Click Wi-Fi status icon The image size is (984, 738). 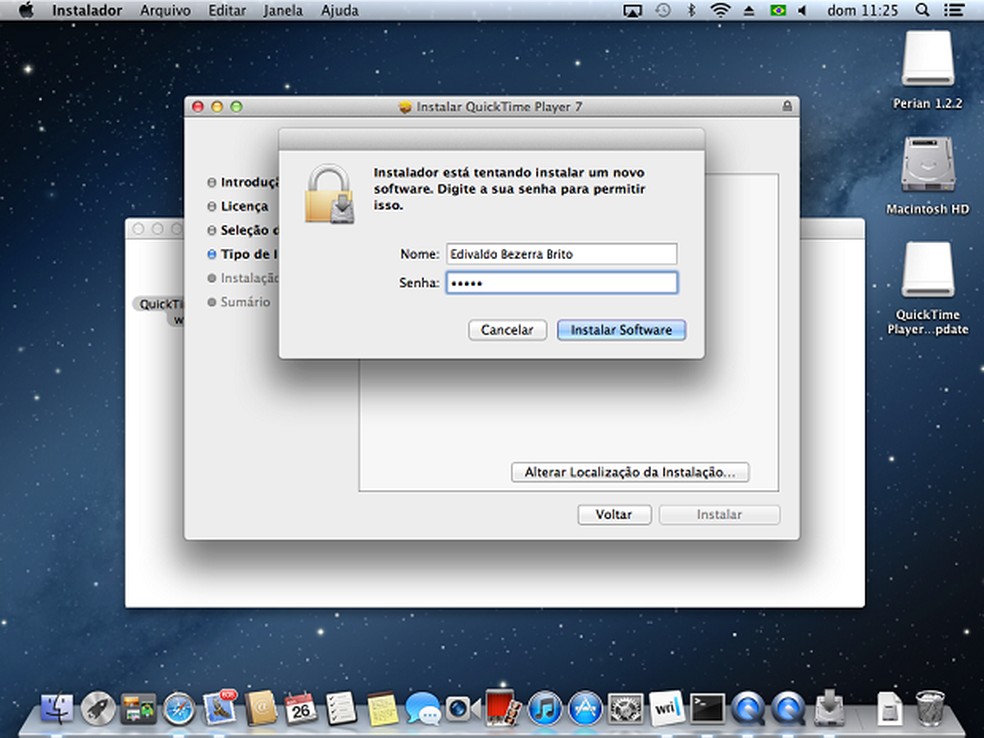click(720, 10)
